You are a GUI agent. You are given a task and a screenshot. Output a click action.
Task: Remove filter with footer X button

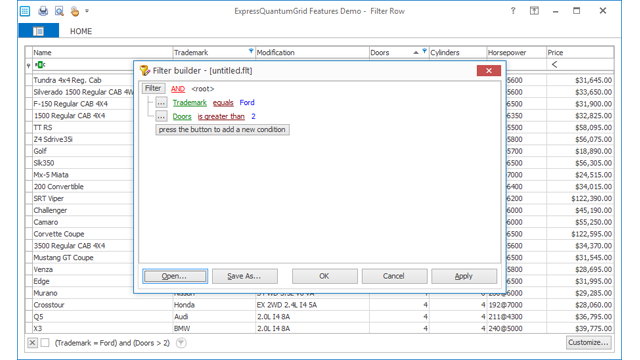click(x=32, y=343)
